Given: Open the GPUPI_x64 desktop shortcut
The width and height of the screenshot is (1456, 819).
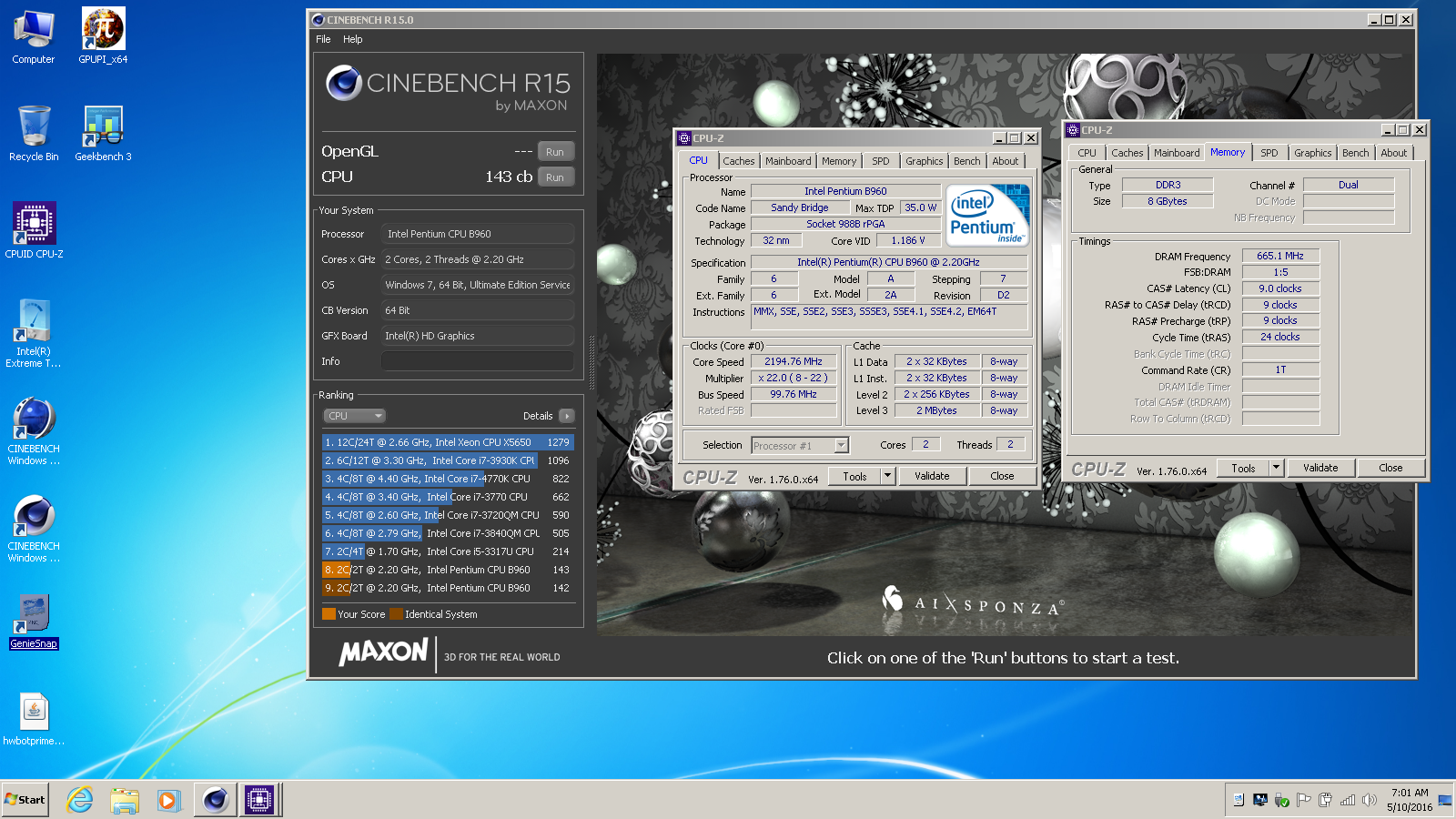Looking at the screenshot, I should 103,37.
